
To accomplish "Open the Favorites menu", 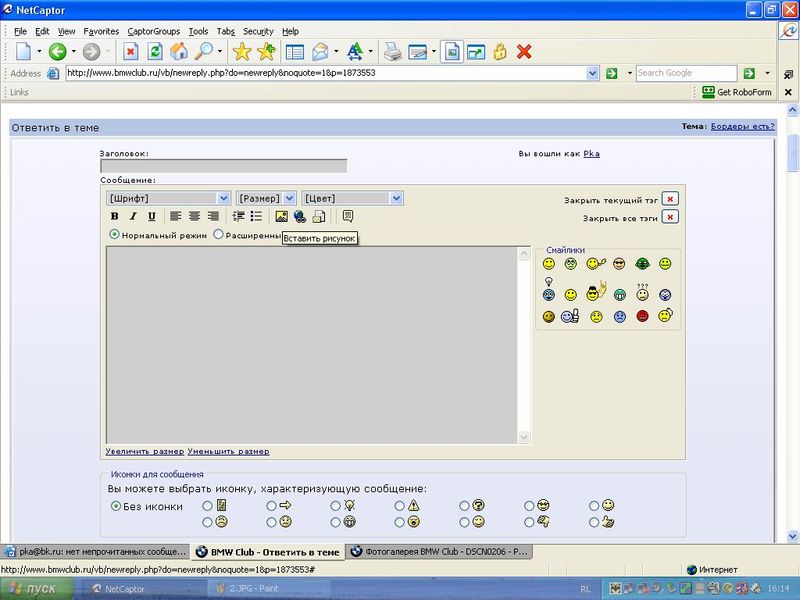I will pos(101,32).
